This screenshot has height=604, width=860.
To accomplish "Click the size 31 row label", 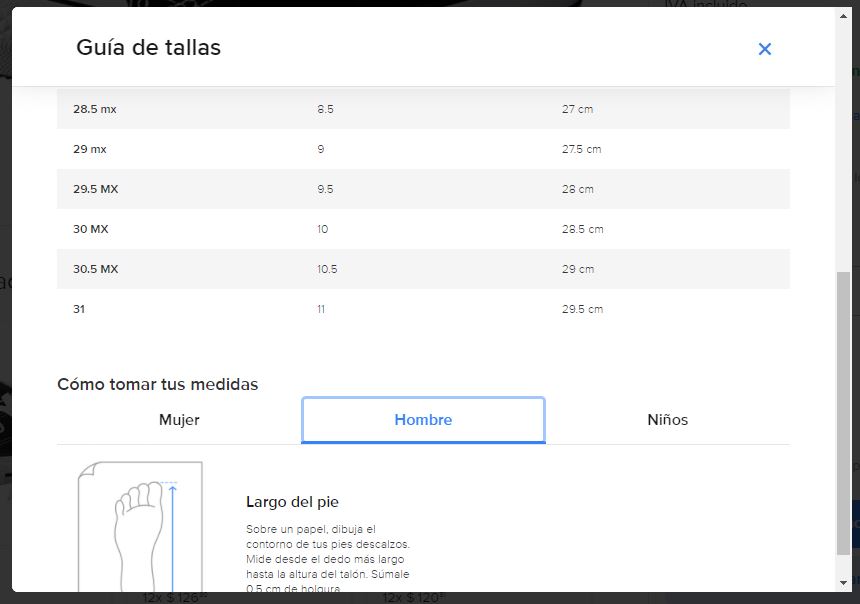I will 79,309.
